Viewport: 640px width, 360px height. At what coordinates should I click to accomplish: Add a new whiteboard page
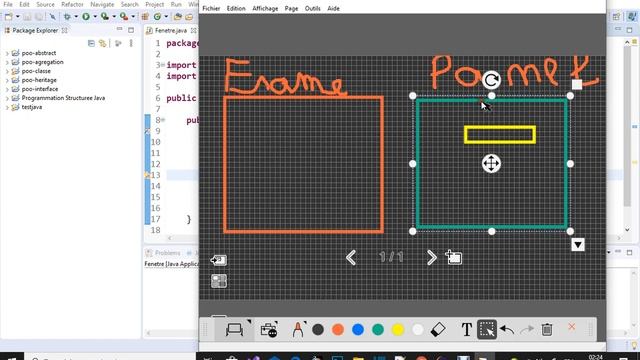(x=453, y=257)
